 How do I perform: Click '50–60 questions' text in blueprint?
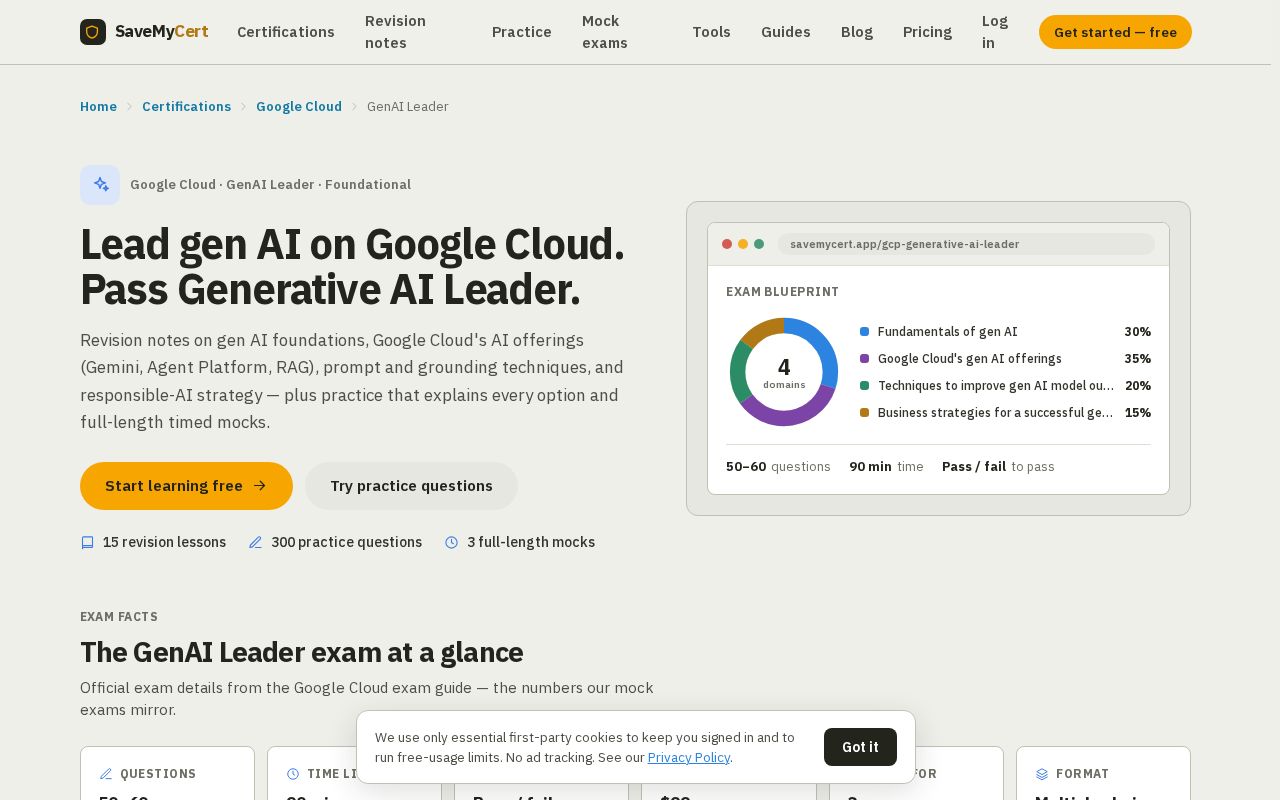778,467
